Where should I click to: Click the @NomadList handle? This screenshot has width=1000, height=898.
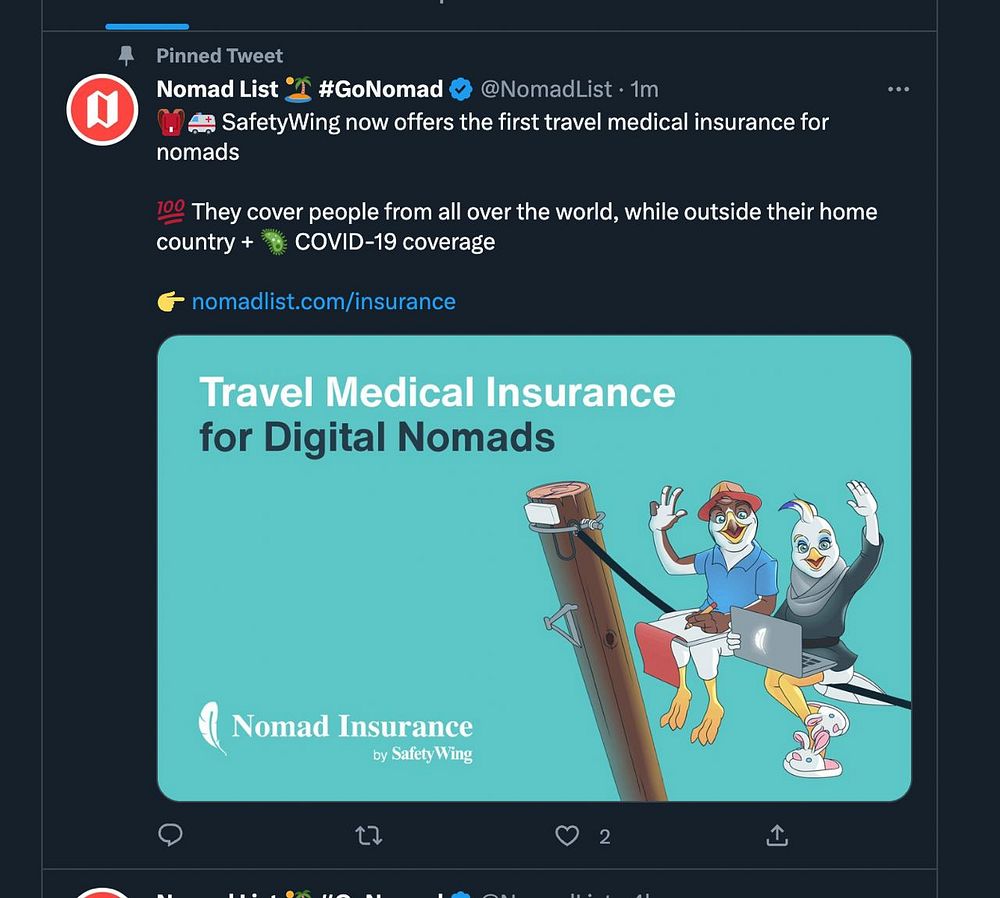546,90
